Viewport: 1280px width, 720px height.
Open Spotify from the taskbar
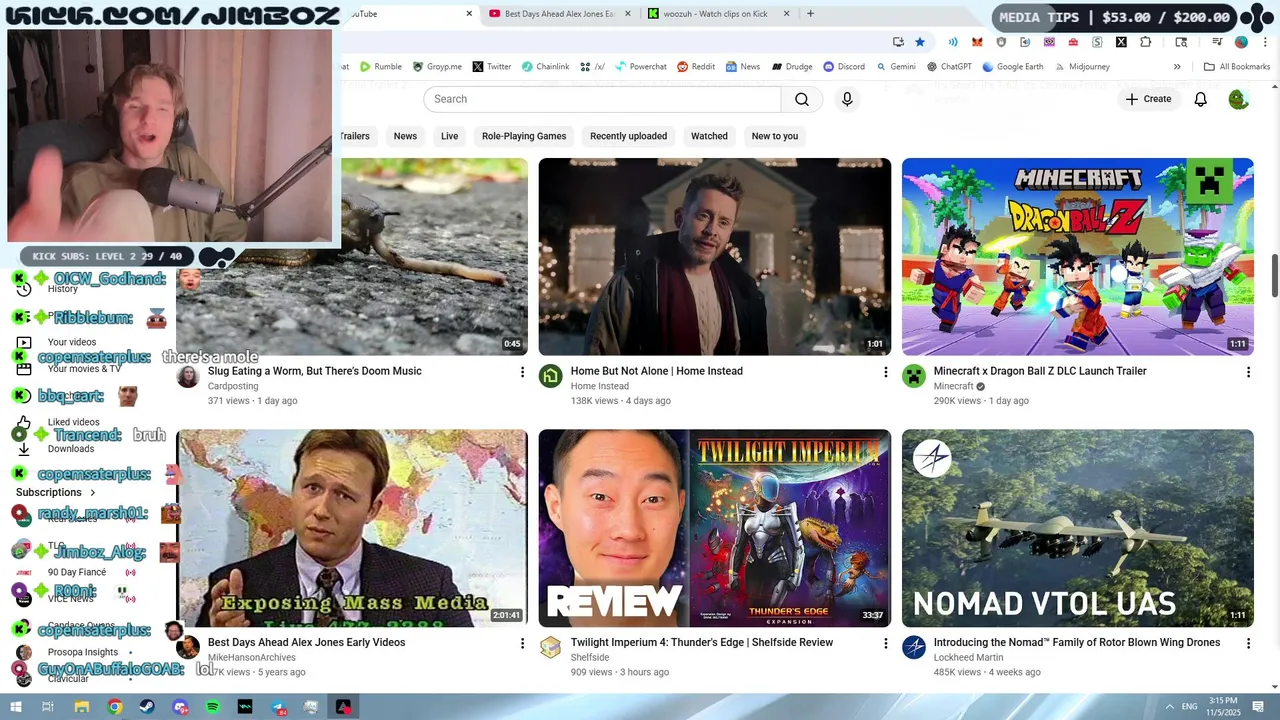coord(212,707)
